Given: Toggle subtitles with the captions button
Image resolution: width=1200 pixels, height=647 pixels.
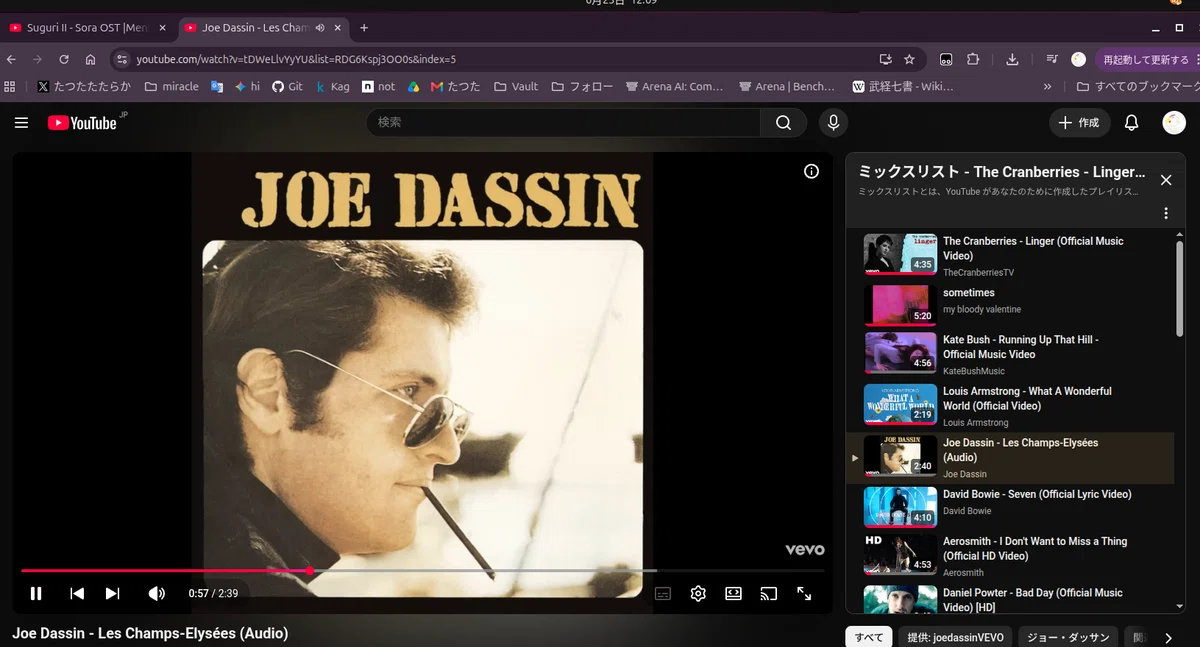Looking at the screenshot, I should click(x=663, y=593).
